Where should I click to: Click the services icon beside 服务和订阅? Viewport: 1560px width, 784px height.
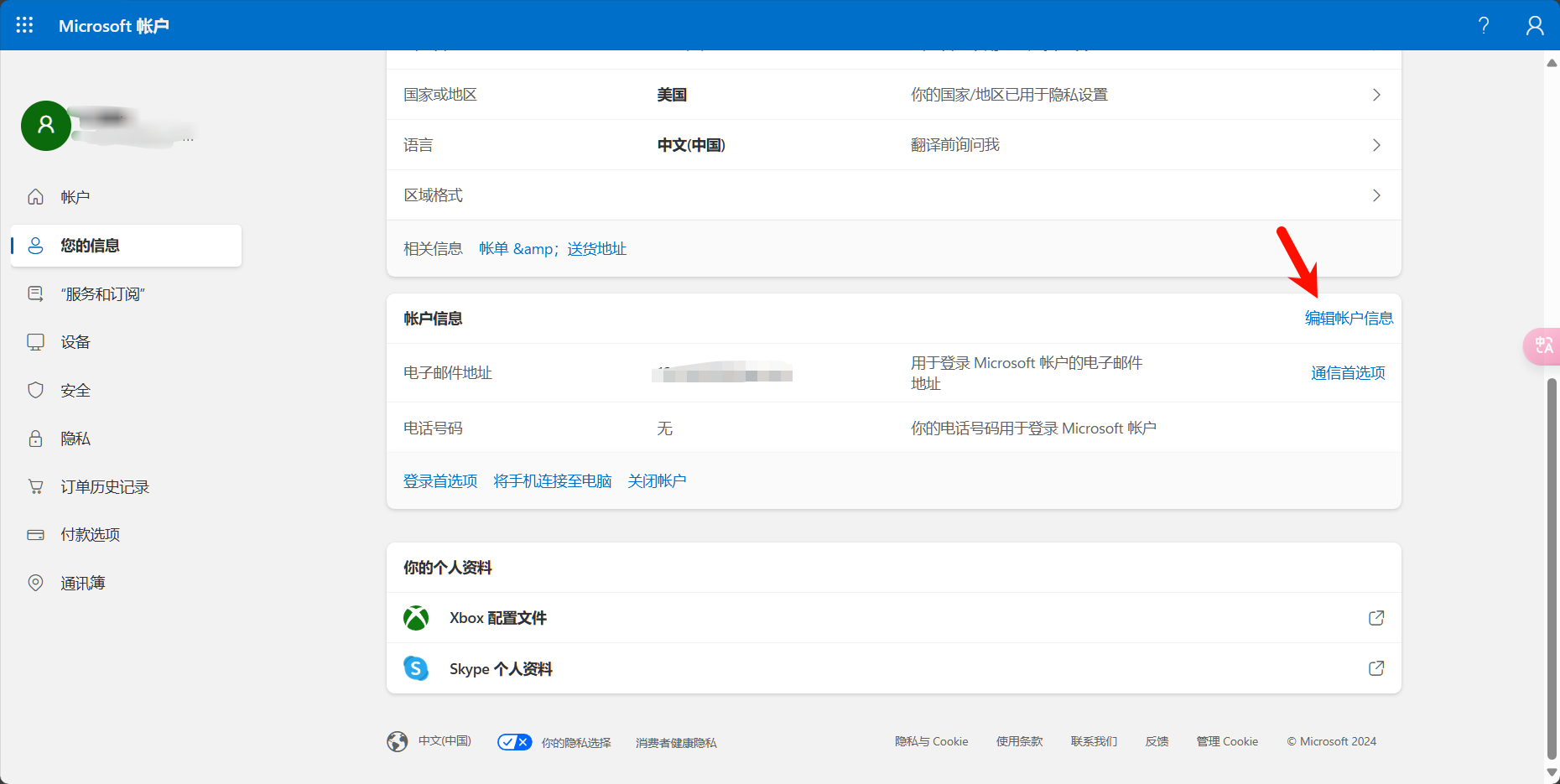coord(35,293)
